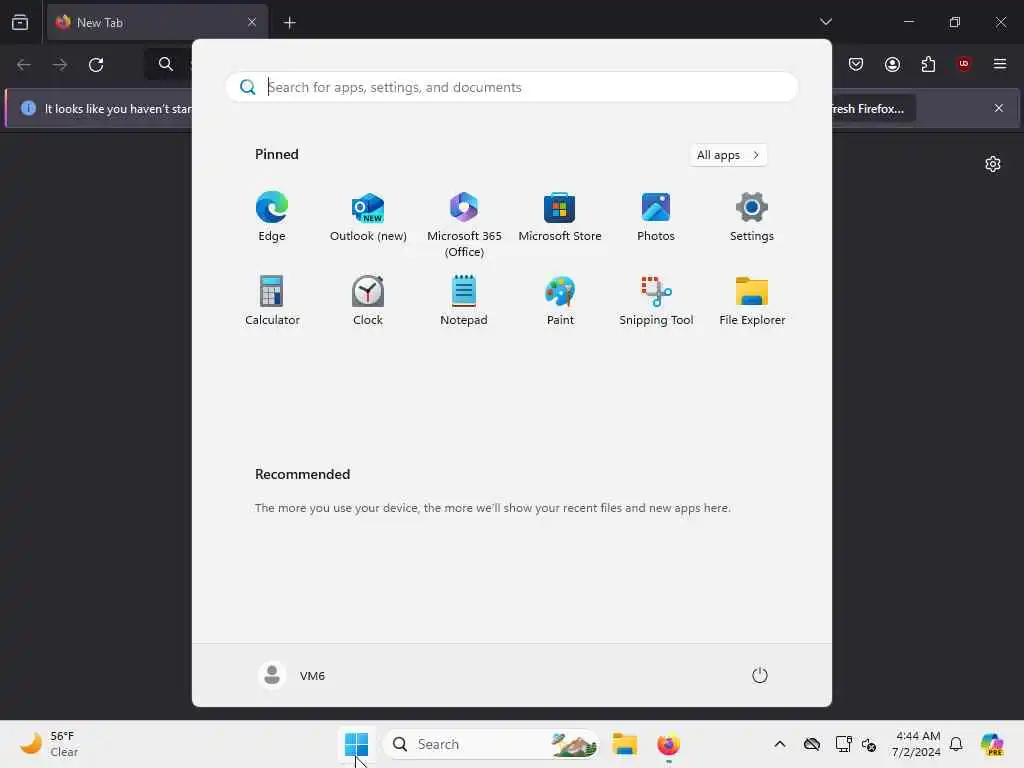Click the taskbar Search box
This screenshot has height=768, width=1024.
click(x=490, y=744)
